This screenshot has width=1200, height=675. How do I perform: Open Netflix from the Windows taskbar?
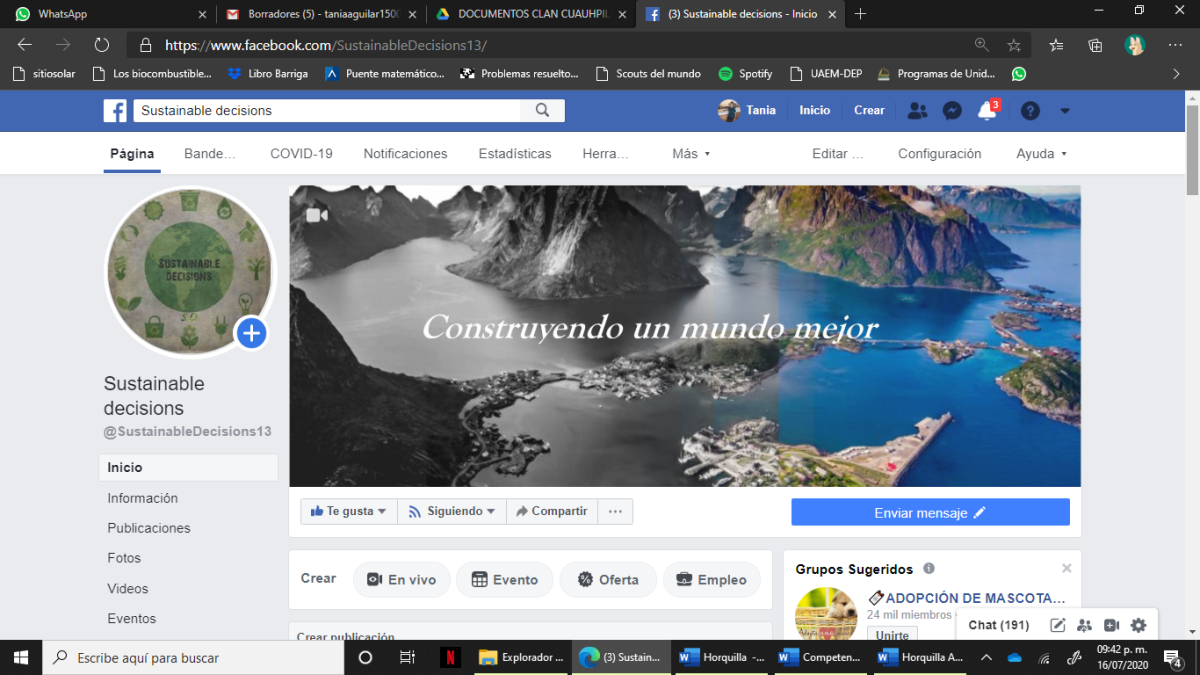(x=450, y=657)
